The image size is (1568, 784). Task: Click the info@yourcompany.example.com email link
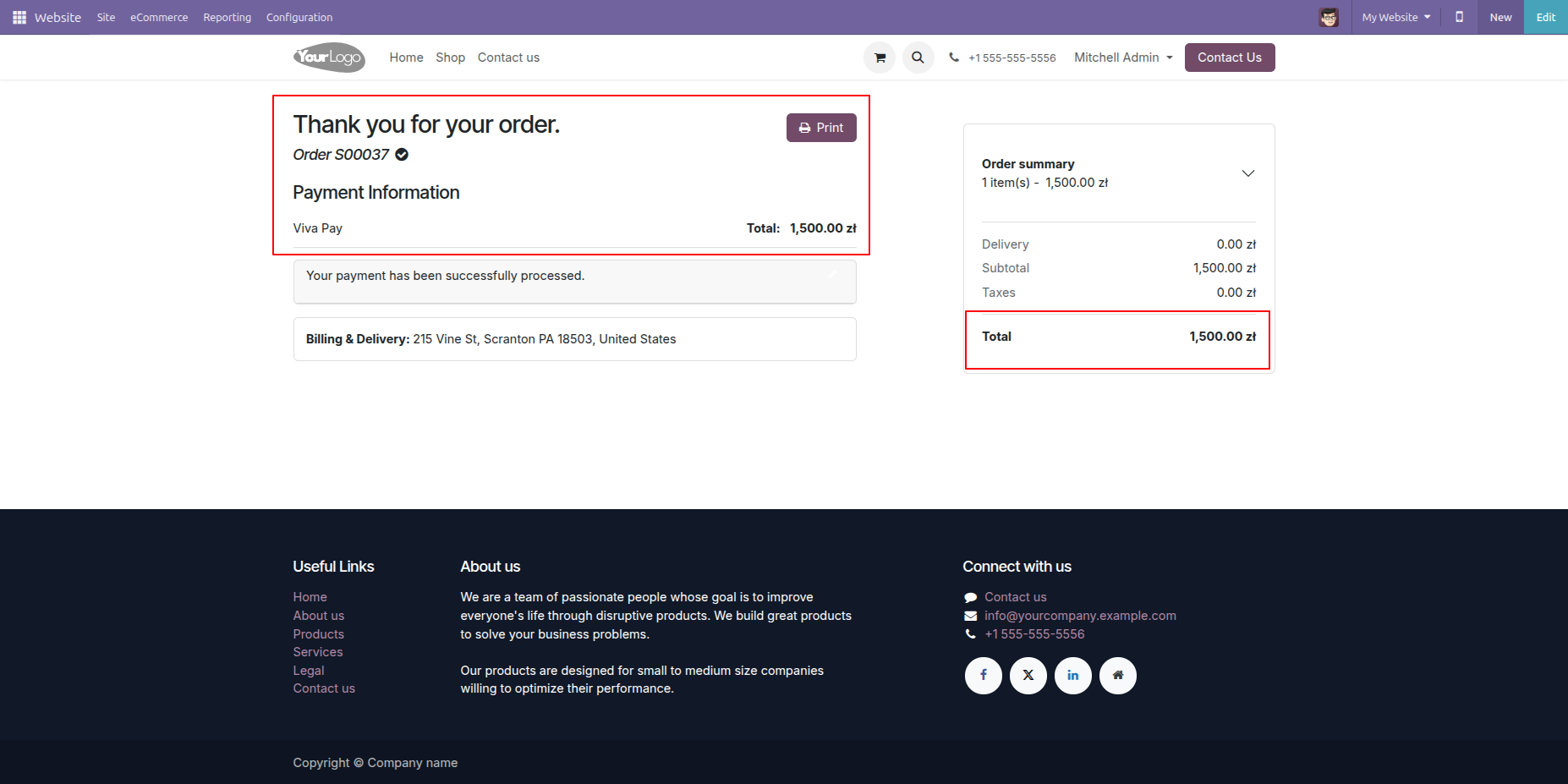[1080, 616]
